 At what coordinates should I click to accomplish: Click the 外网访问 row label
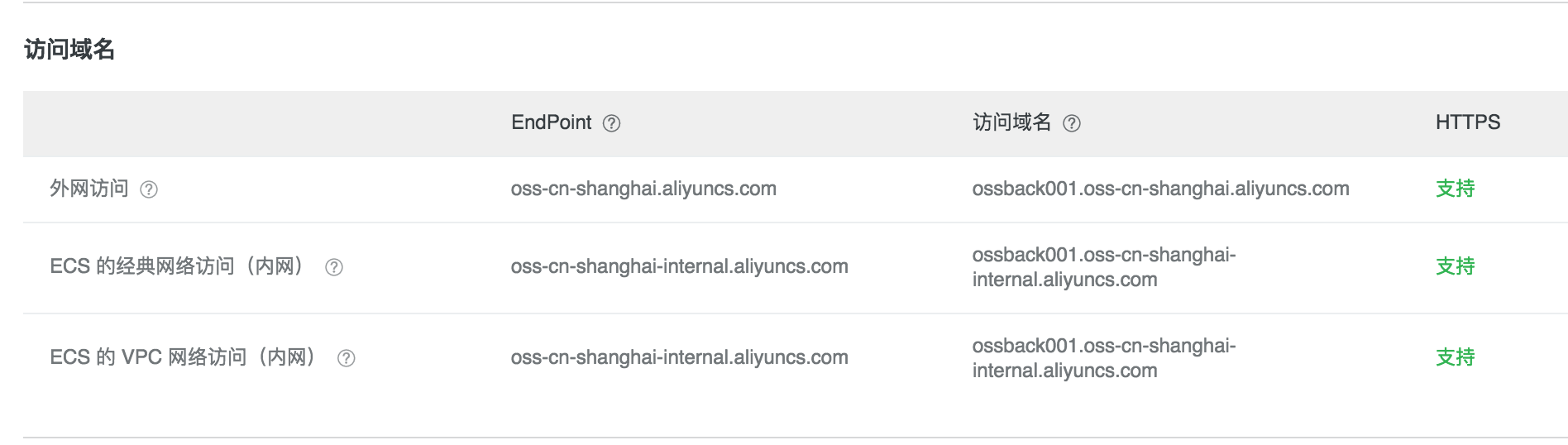tap(89, 189)
